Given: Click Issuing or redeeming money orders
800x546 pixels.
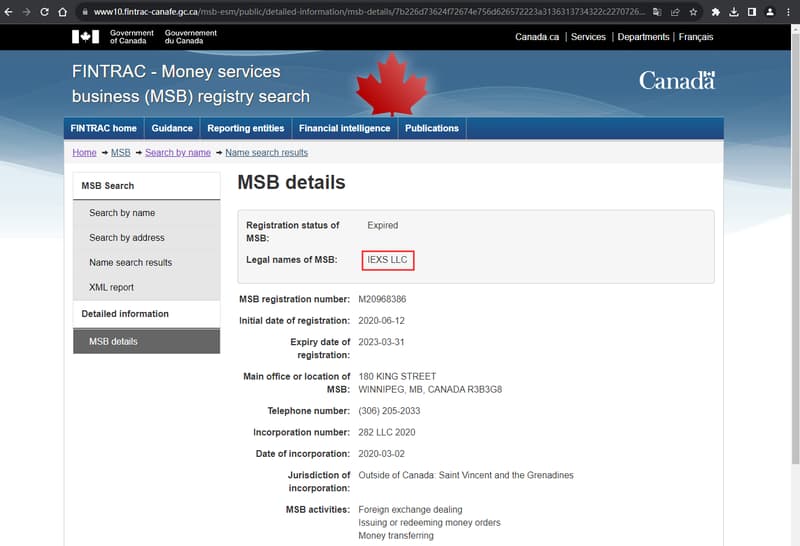Looking at the screenshot, I should (429, 523).
